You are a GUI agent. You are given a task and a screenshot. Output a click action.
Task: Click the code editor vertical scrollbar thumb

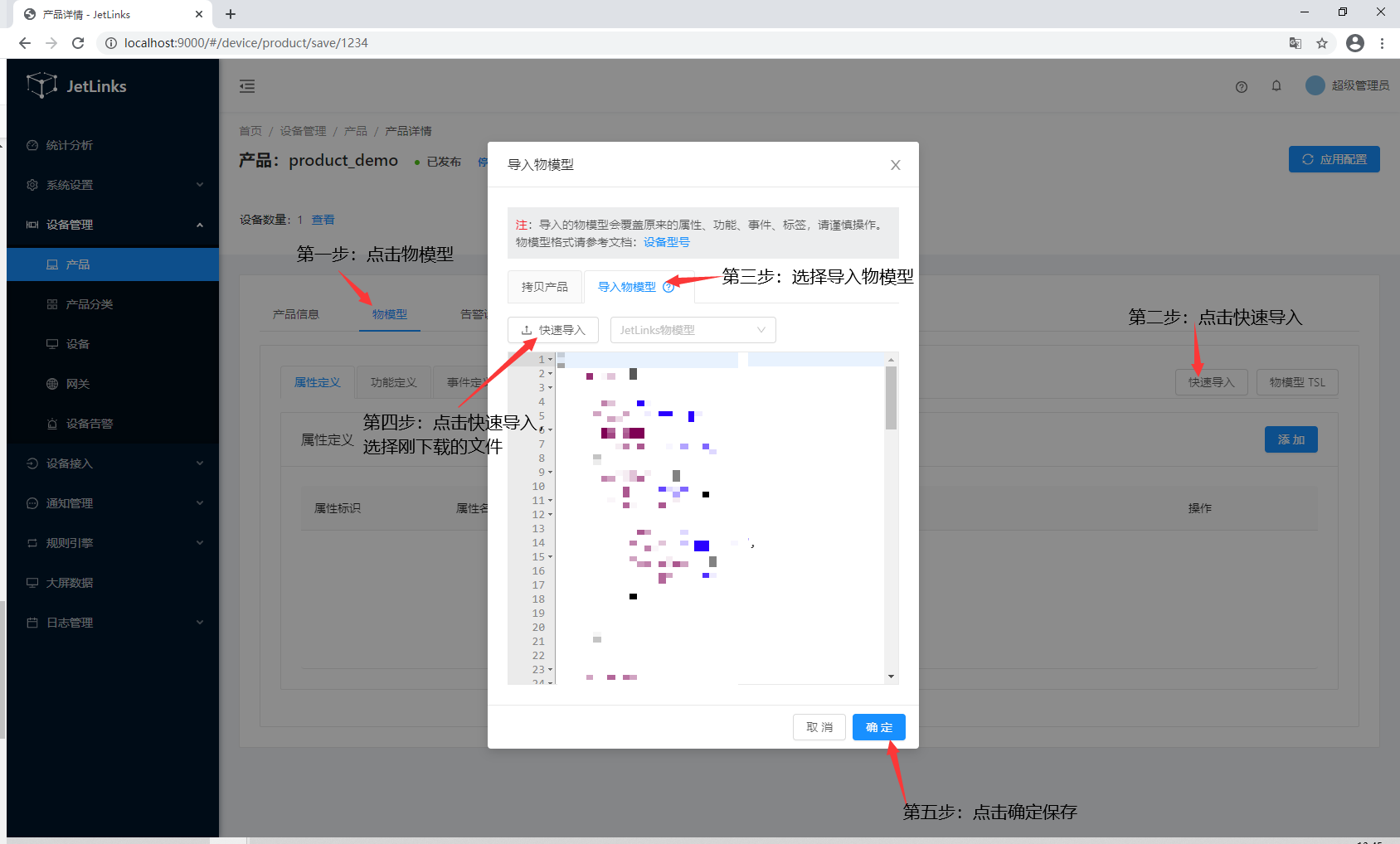click(x=891, y=398)
